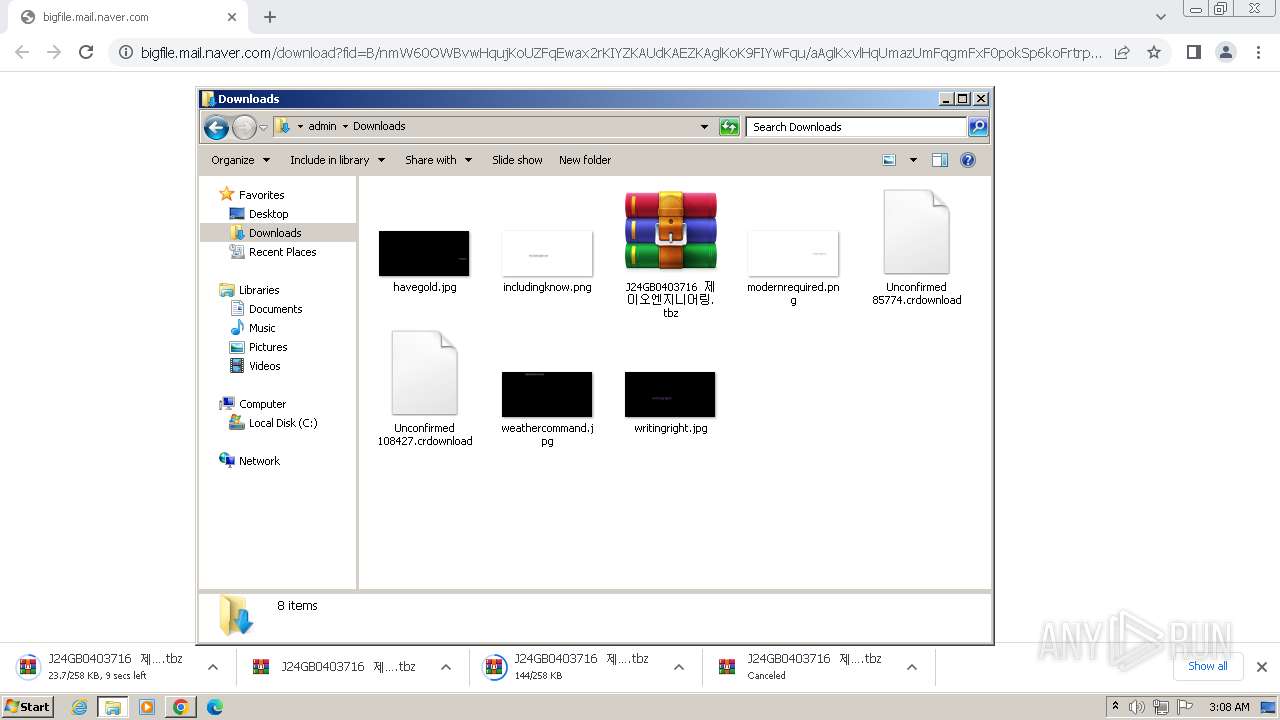Click the green refresh button in address bar
The image size is (1280, 720).
(729, 127)
